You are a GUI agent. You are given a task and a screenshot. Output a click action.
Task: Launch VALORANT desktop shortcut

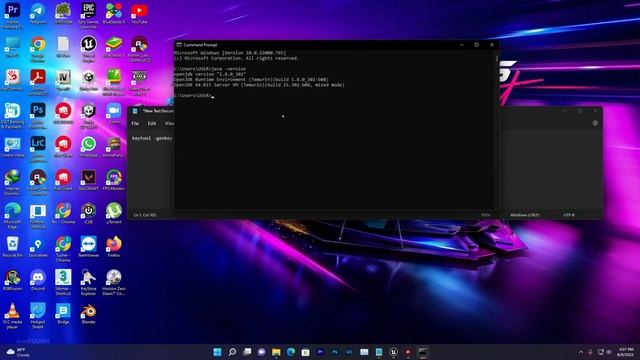88,180
